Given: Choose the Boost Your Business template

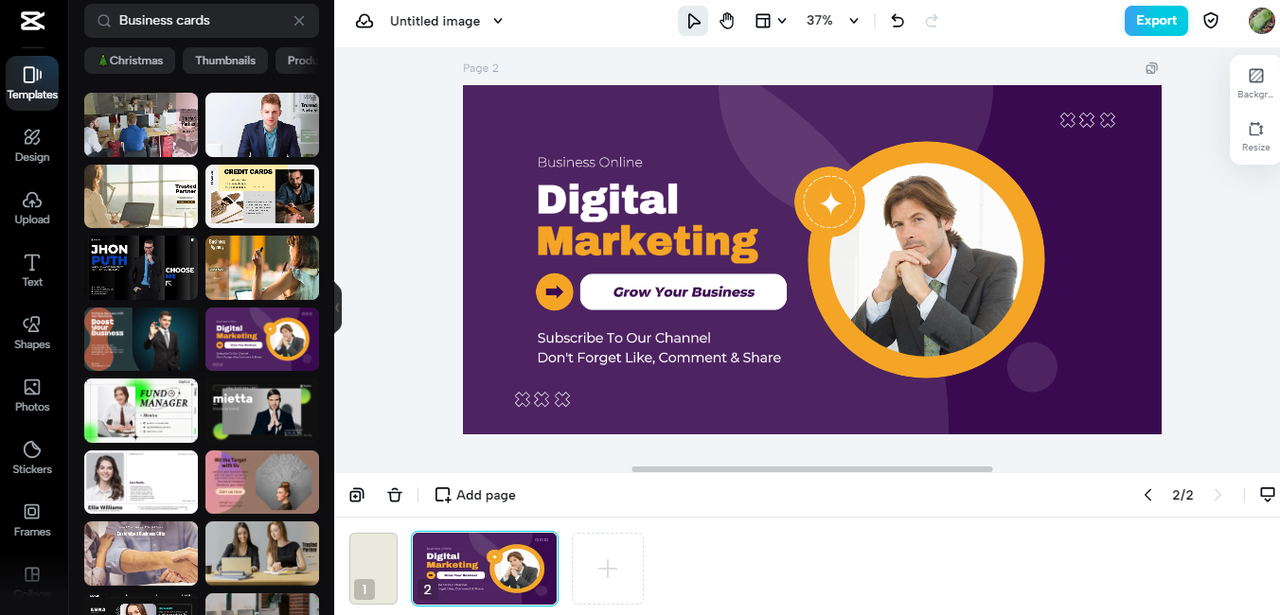Looking at the screenshot, I should coord(140,340).
